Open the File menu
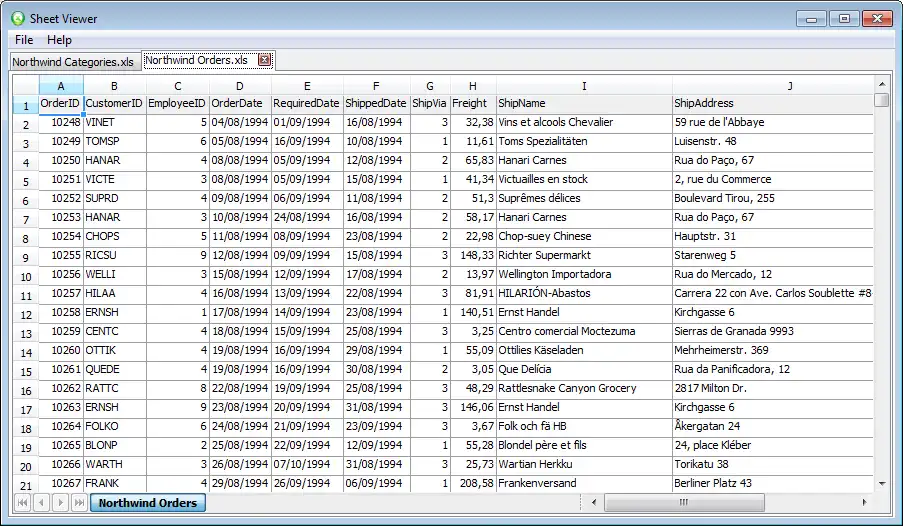Screen dimensions: 903x526 click(x=24, y=40)
